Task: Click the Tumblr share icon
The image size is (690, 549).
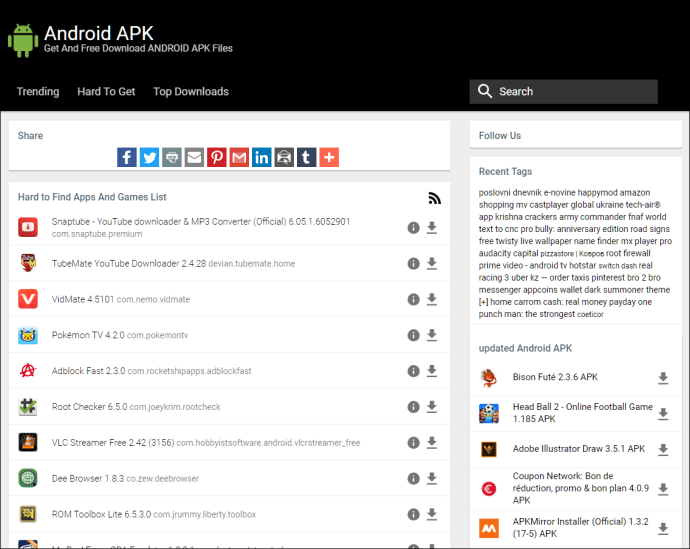Action: tap(306, 157)
